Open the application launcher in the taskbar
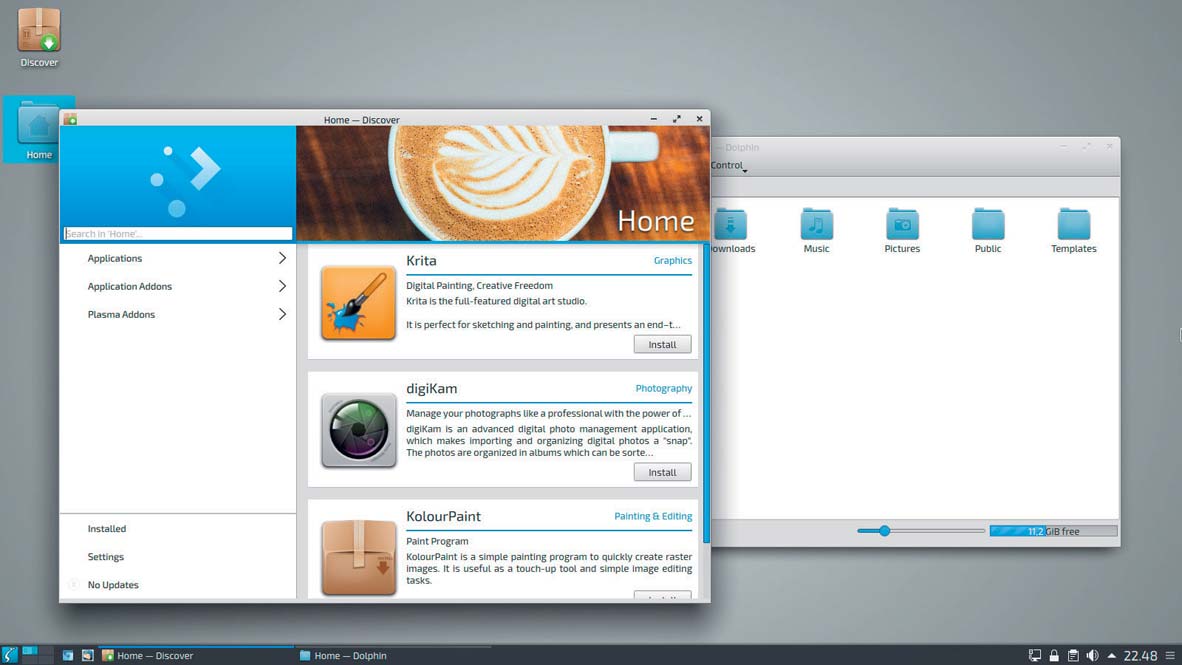 (x=9, y=655)
